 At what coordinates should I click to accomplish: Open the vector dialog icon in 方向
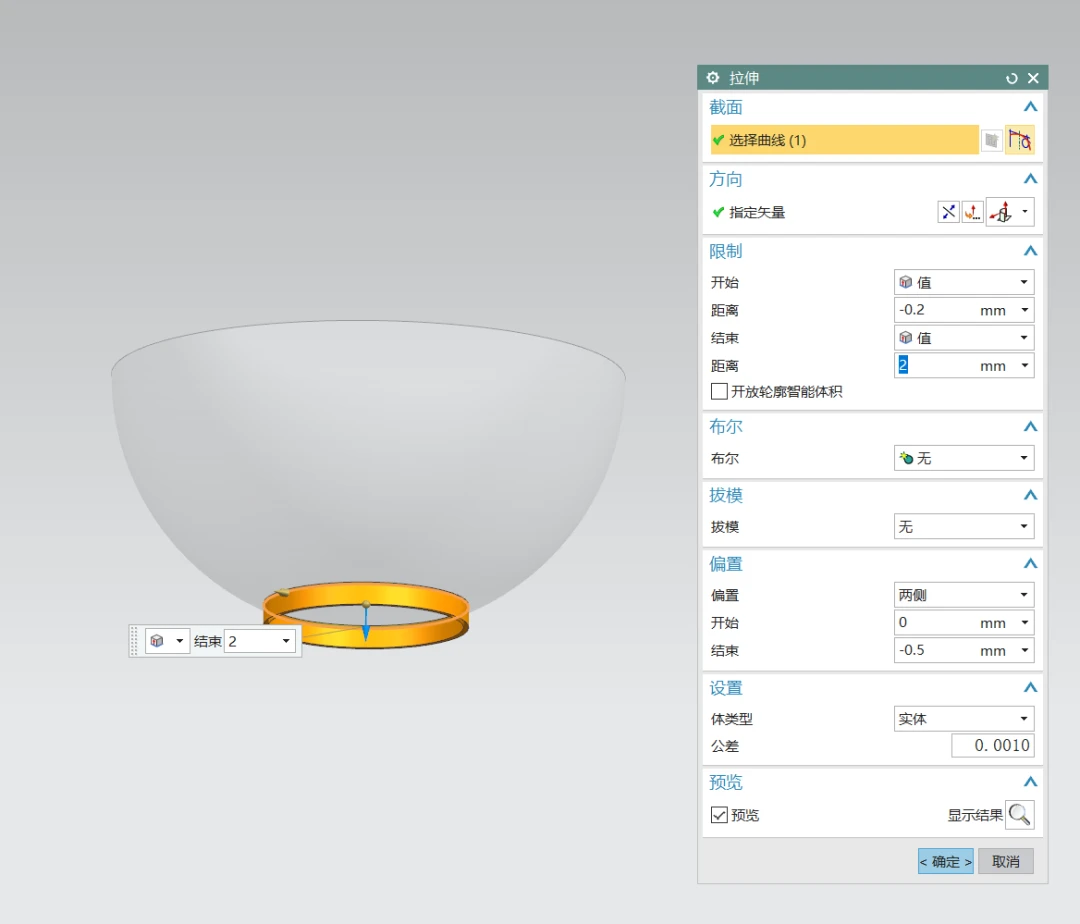(x=973, y=212)
